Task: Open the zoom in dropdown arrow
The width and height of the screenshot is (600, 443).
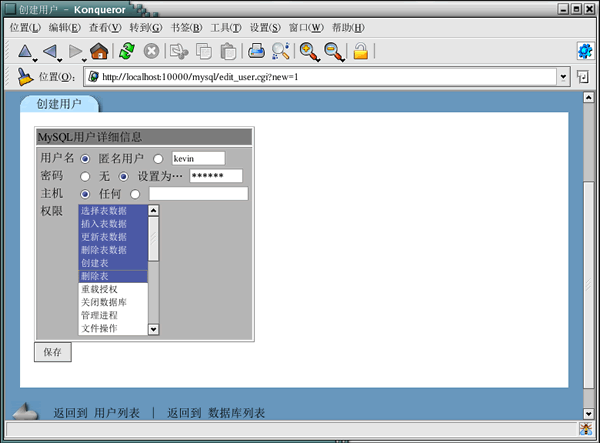Action: pyautogui.click(x=318, y=60)
